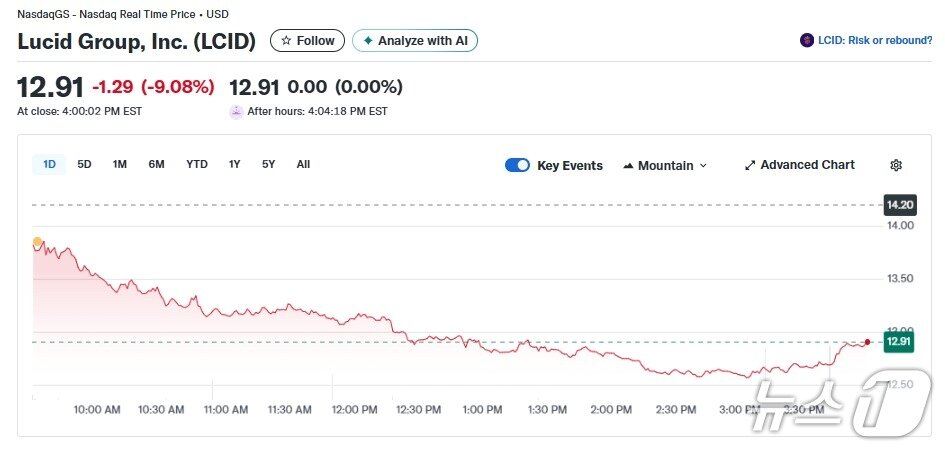This screenshot has height=451, width=945.
Task: Click the green 12.91 current price label
Action: 899,341
